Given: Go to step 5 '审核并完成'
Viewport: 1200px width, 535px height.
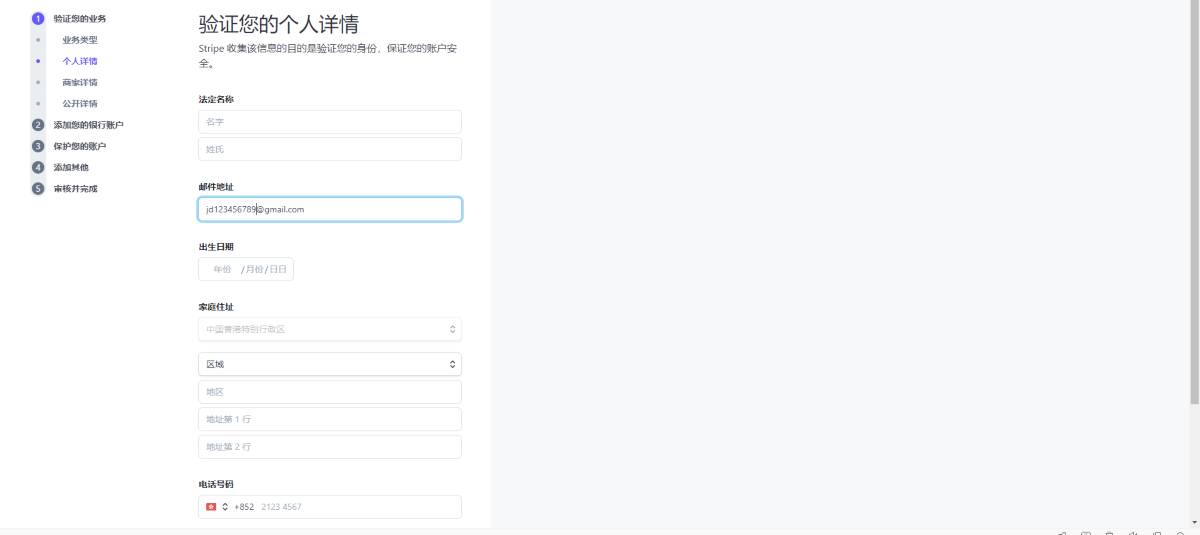Looking at the screenshot, I should (76, 188).
